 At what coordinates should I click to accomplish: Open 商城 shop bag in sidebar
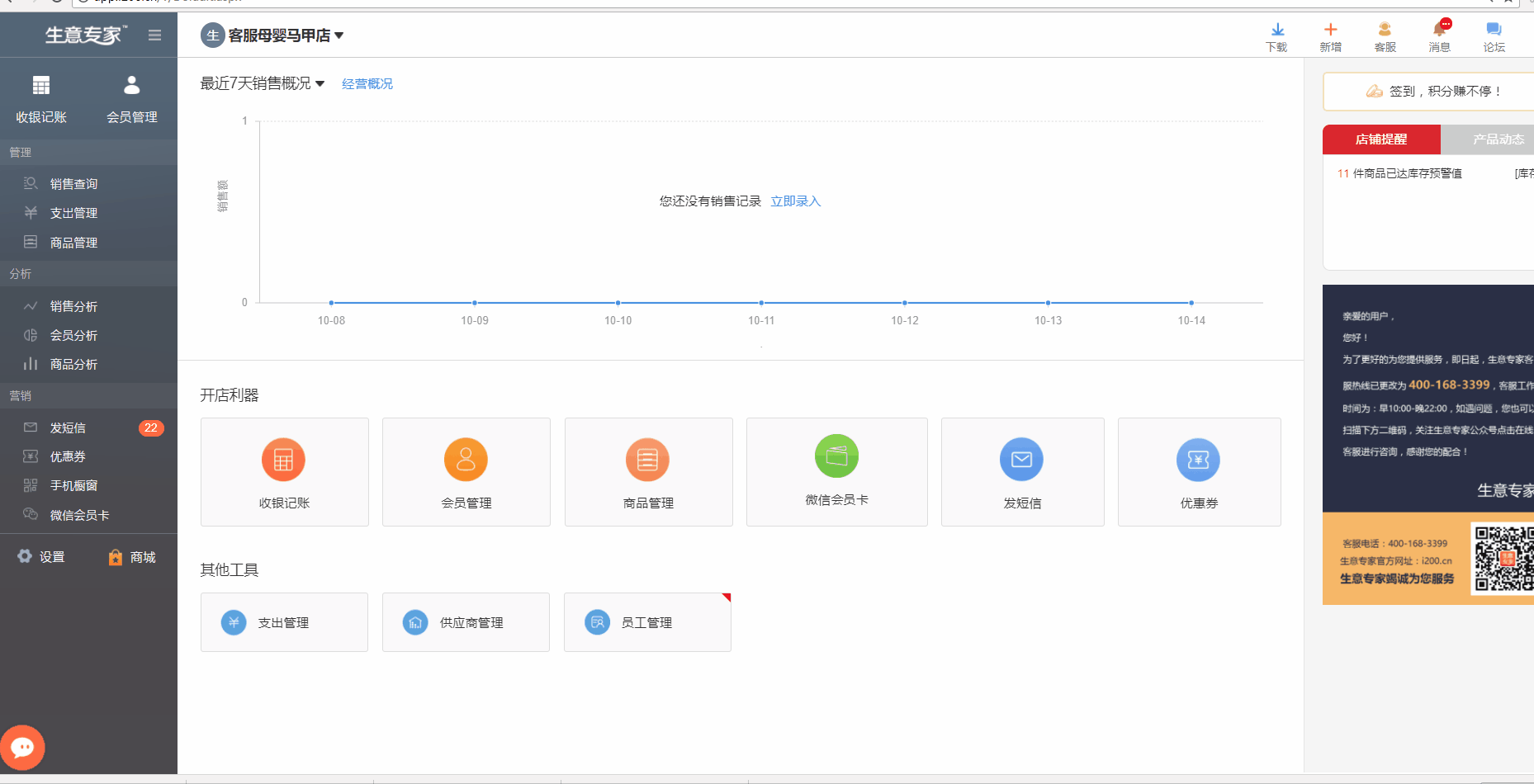[132, 557]
